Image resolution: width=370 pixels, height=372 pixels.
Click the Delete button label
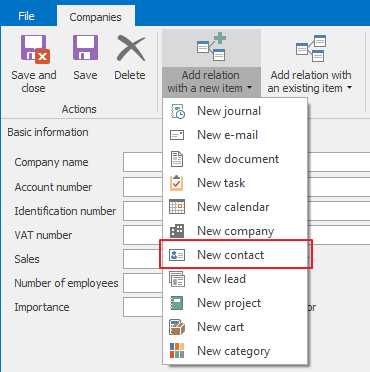click(x=130, y=75)
